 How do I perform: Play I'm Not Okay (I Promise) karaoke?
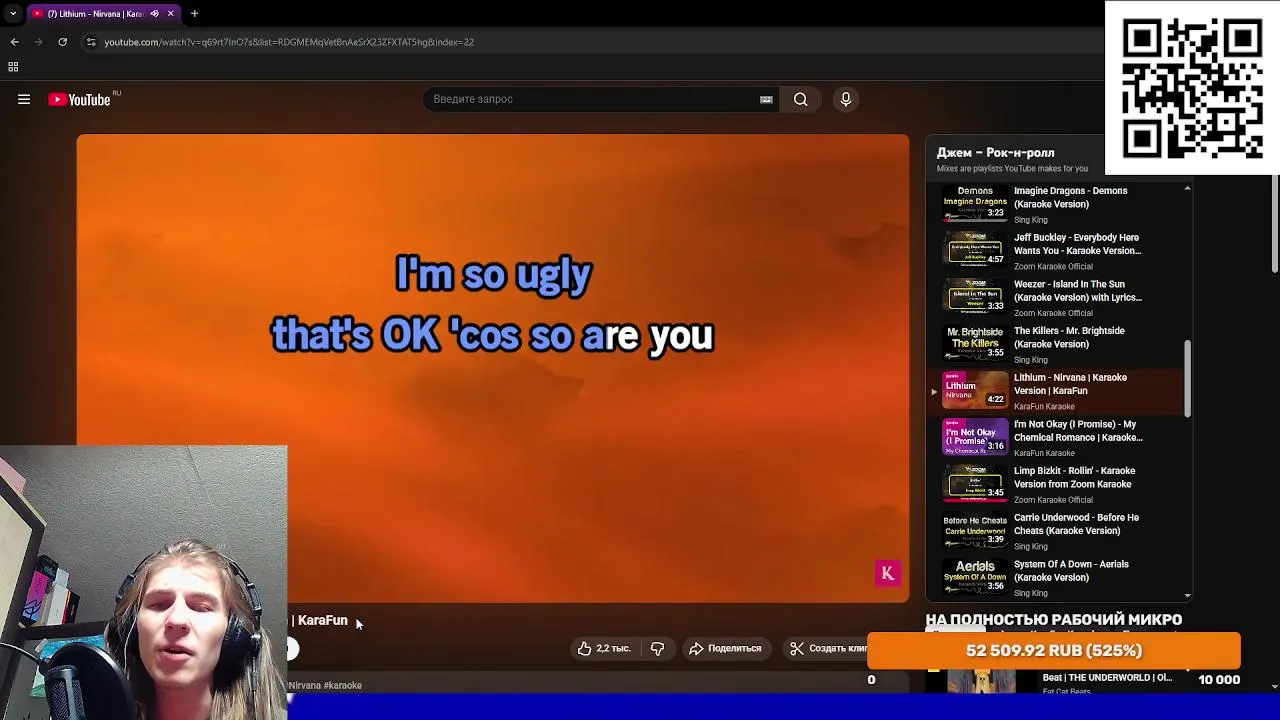(1077, 431)
